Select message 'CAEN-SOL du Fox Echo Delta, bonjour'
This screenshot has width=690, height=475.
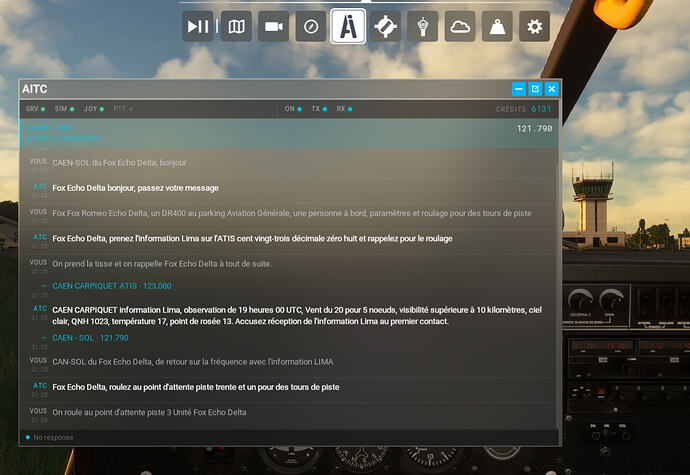point(119,163)
